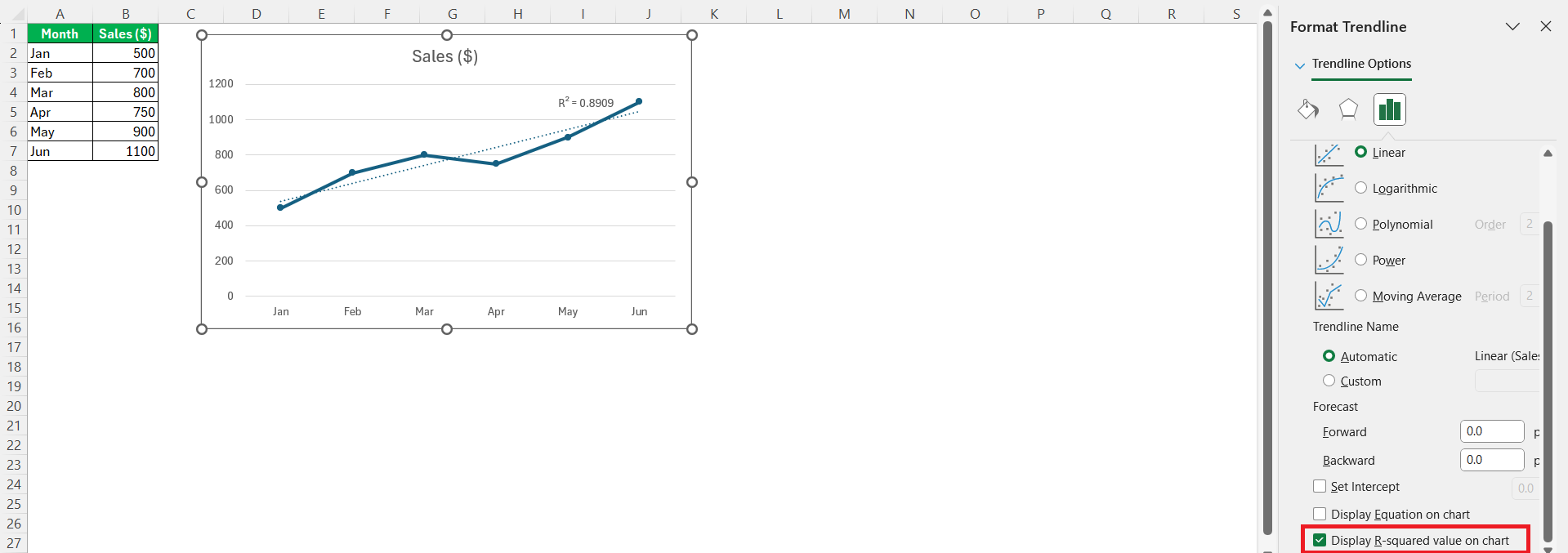Open the Effects pentagon tab
Image resolution: width=1568 pixels, height=553 pixels.
[1348, 109]
